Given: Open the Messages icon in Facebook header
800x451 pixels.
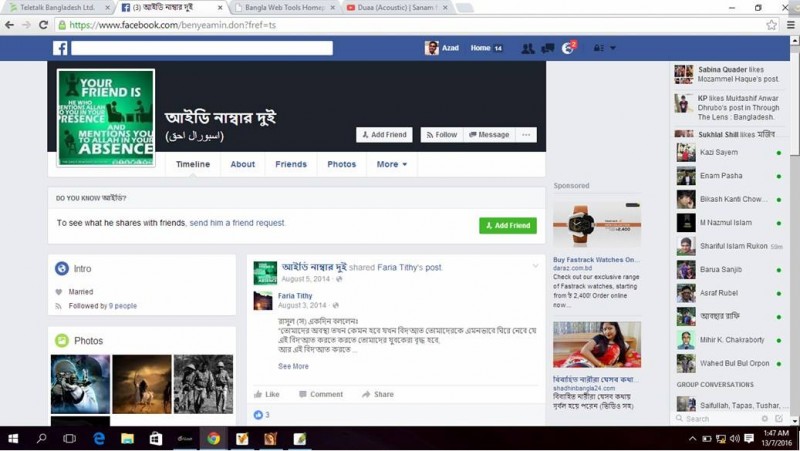Looking at the screenshot, I should pos(547,48).
